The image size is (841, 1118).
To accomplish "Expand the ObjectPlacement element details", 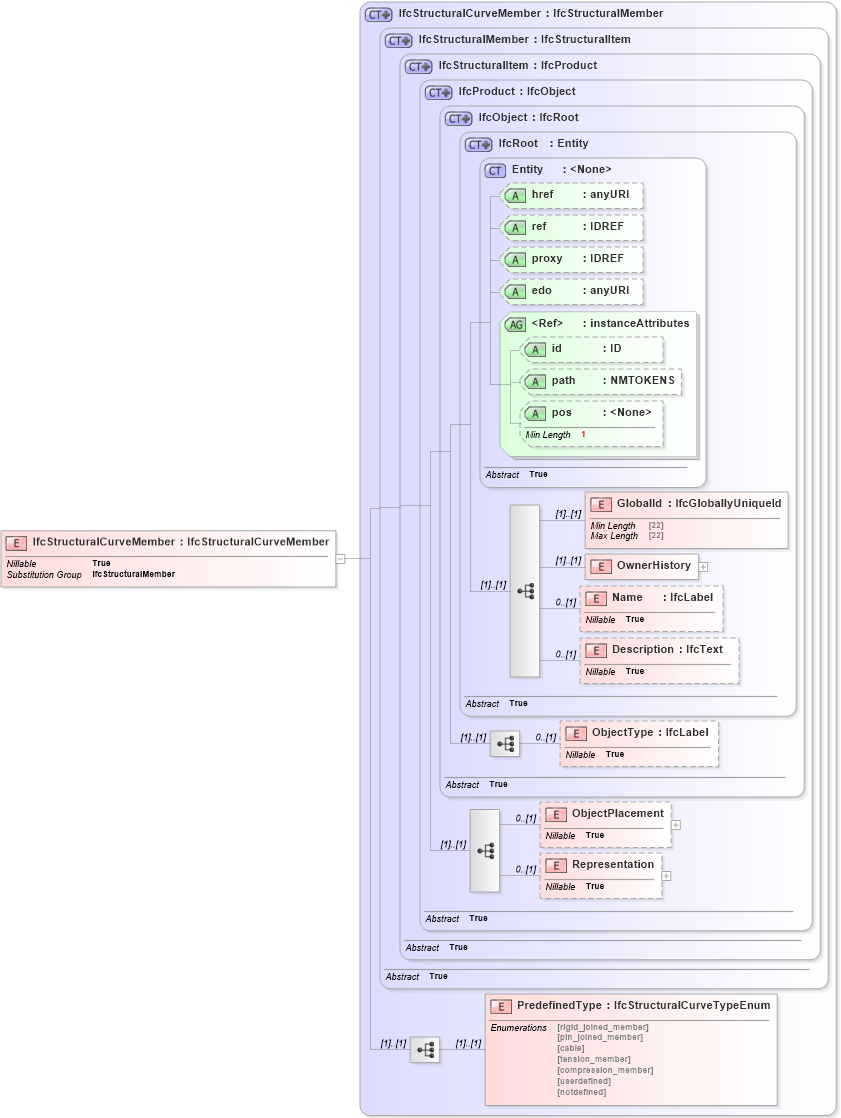I will click(x=676, y=823).
